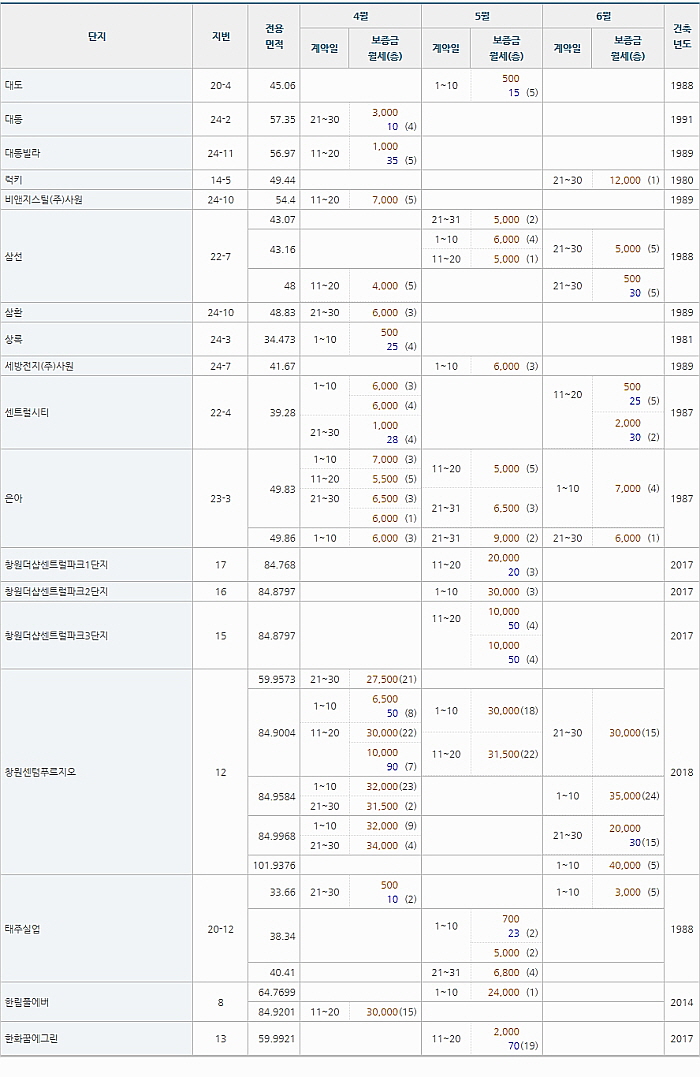Select the 은아 complex name cell
The height and width of the screenshot is (1077, 700).
(x=97, y=499)
